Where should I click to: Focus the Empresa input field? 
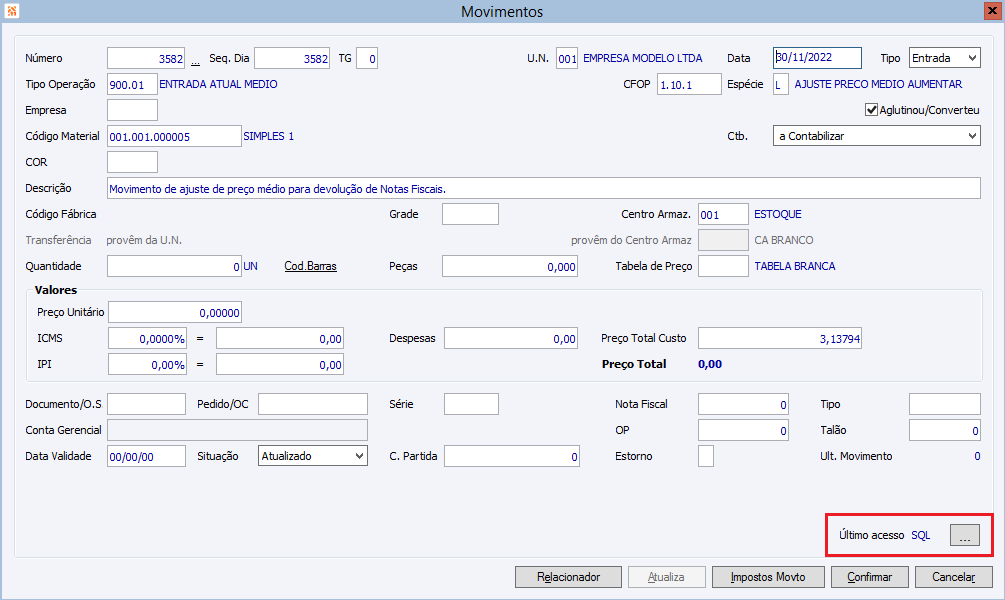click(132, 110)
